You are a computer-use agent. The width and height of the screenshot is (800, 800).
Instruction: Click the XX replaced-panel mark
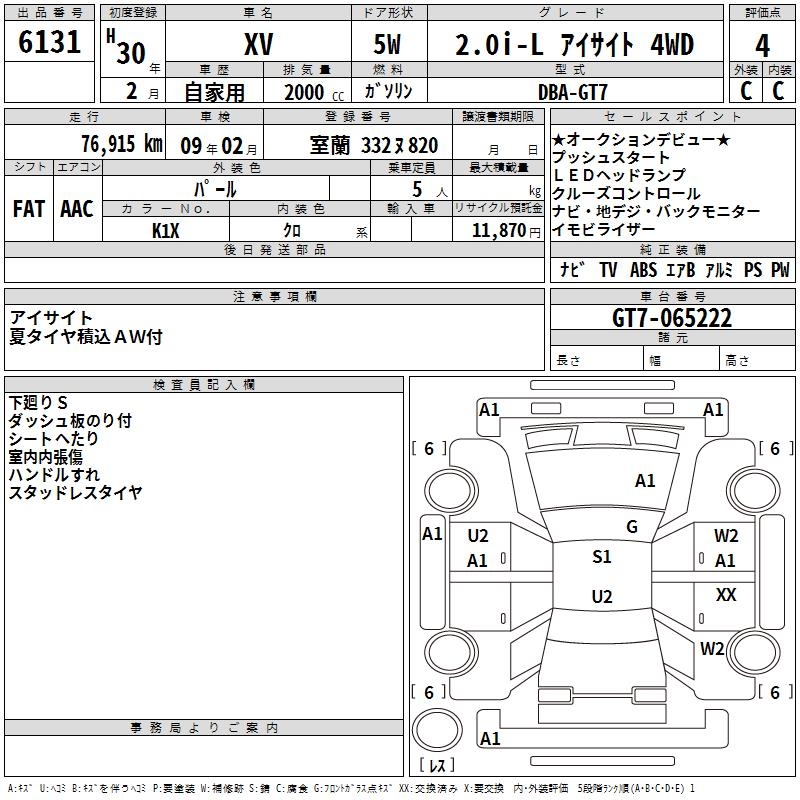coord(726,595)
